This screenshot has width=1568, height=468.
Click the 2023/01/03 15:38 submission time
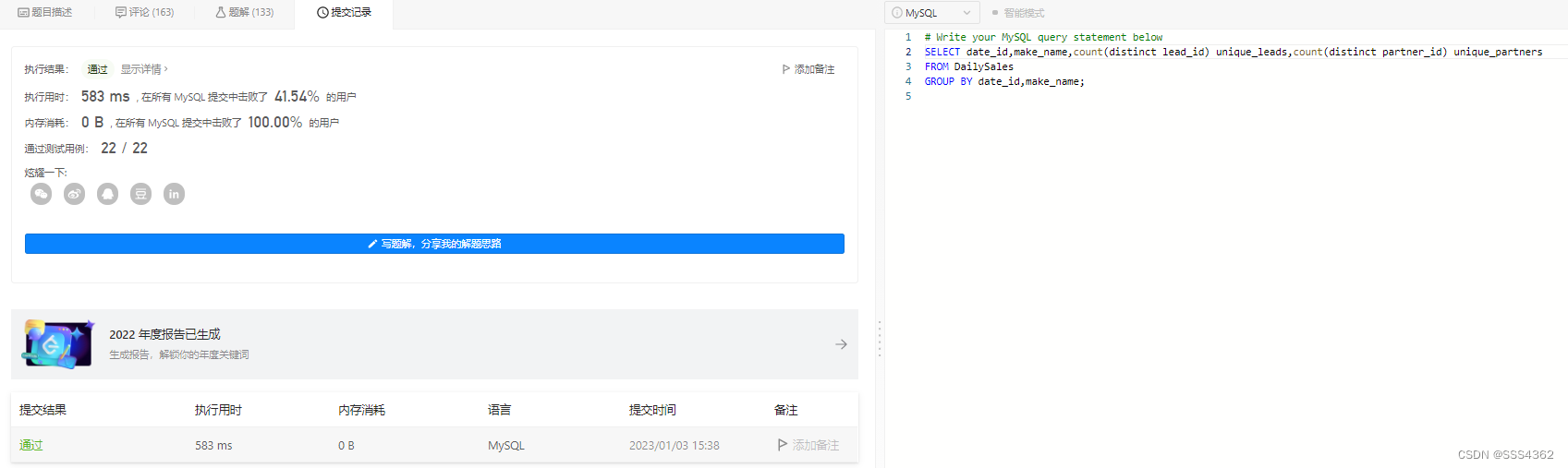click(x=675, y=445)
